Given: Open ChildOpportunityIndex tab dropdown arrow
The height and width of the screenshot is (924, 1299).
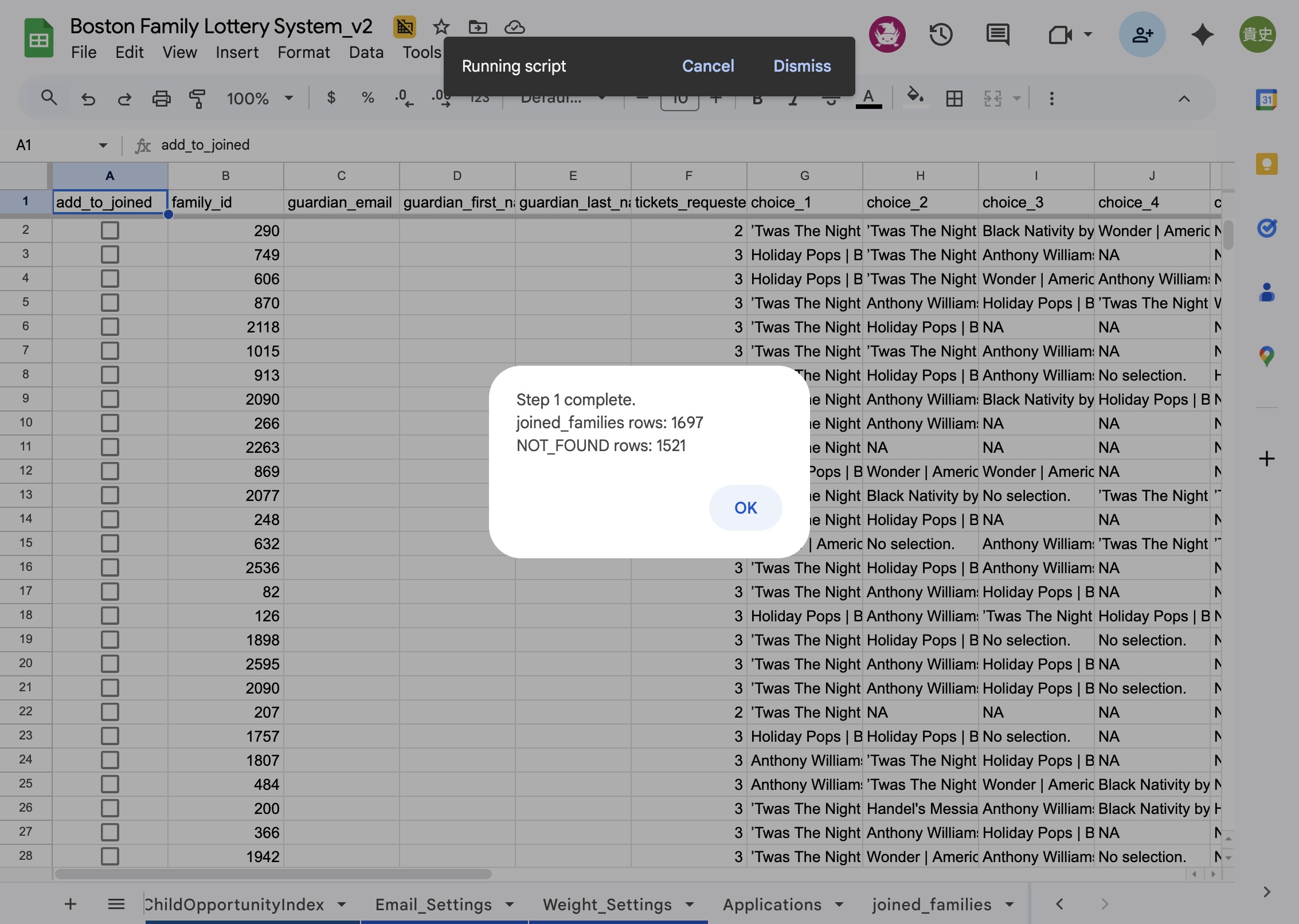Looking at the screenshot, I should [342, 905].
